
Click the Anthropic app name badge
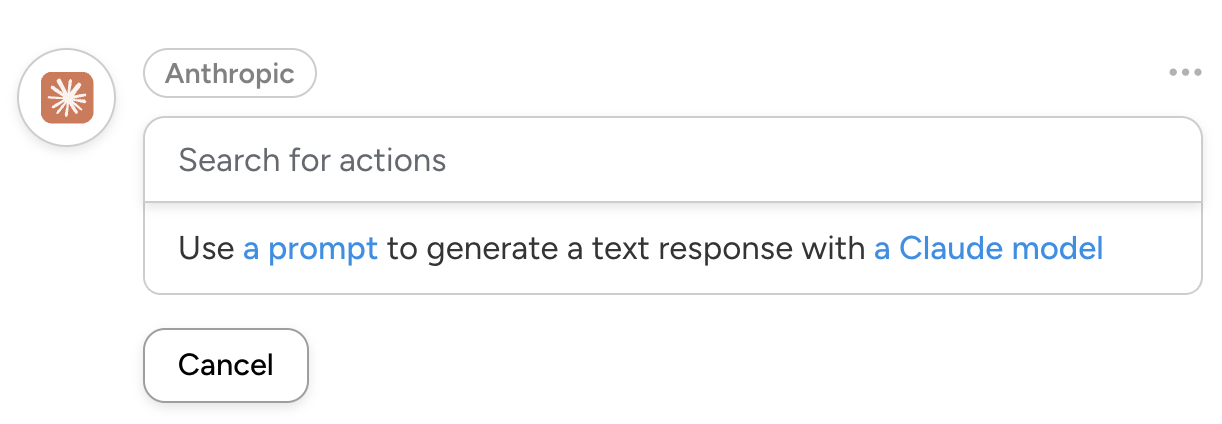tap(230, 73)
